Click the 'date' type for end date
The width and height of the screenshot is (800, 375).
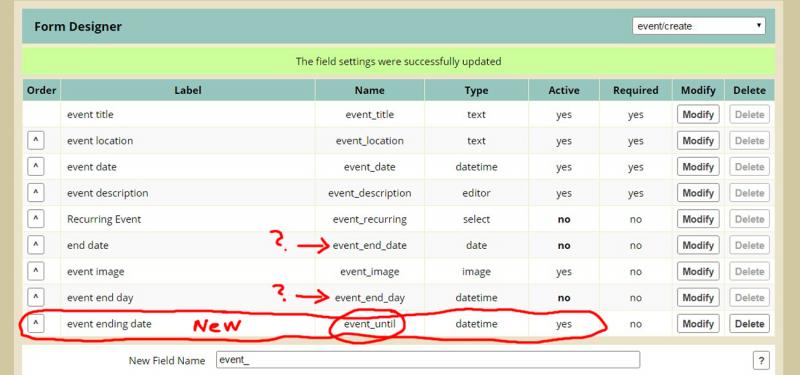(x=476, y=245)
